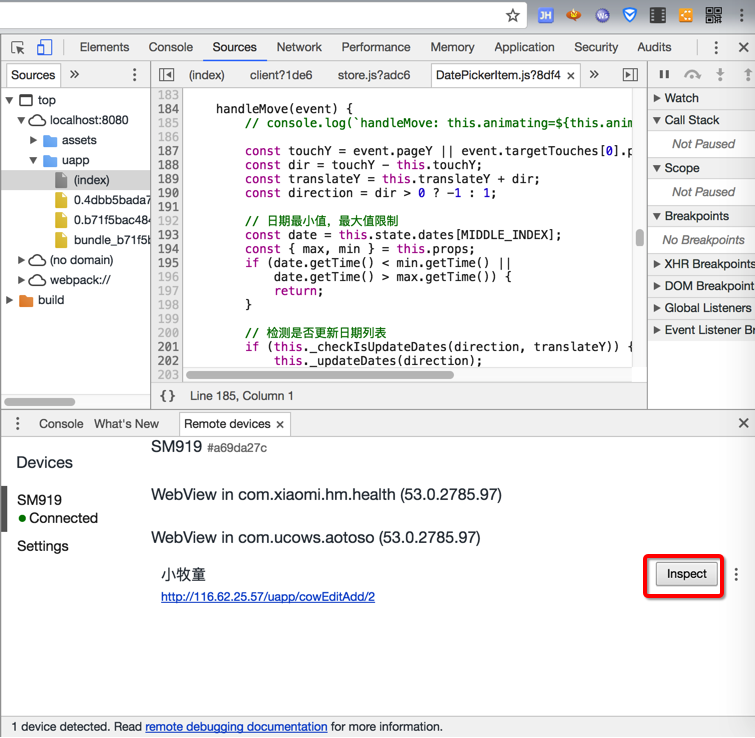Select the SM919 connected device

click(57, 509)
